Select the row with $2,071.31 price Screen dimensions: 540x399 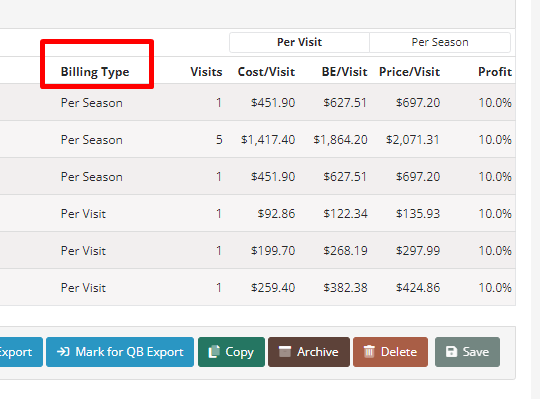click(x=258, y=139)
